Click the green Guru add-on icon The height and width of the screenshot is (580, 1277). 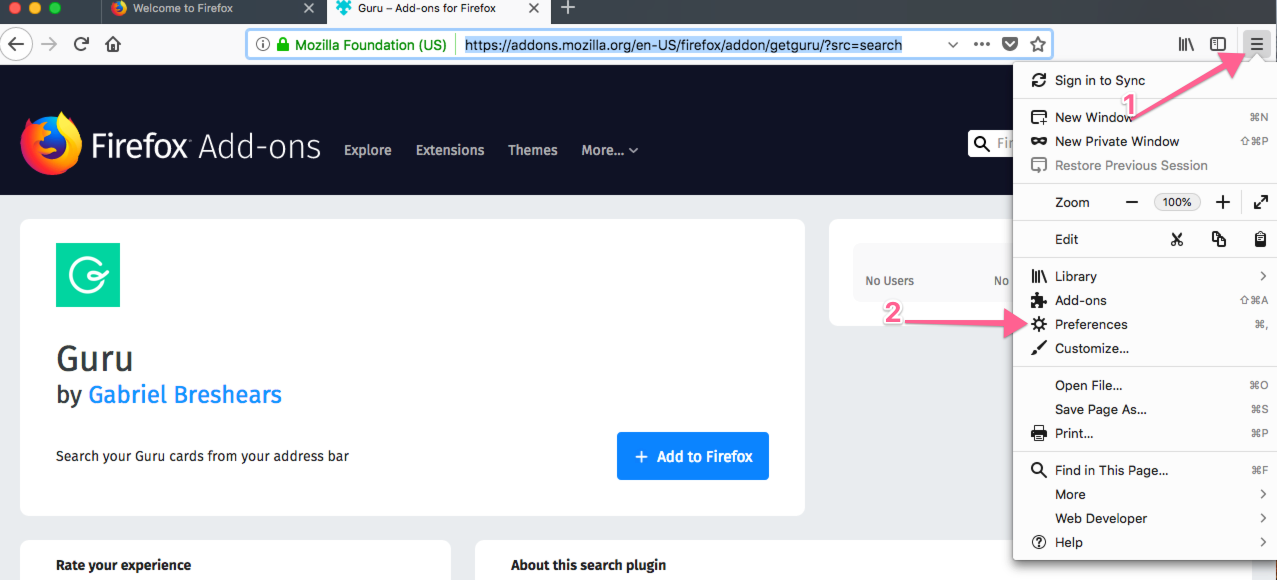(x=88, y=275)
